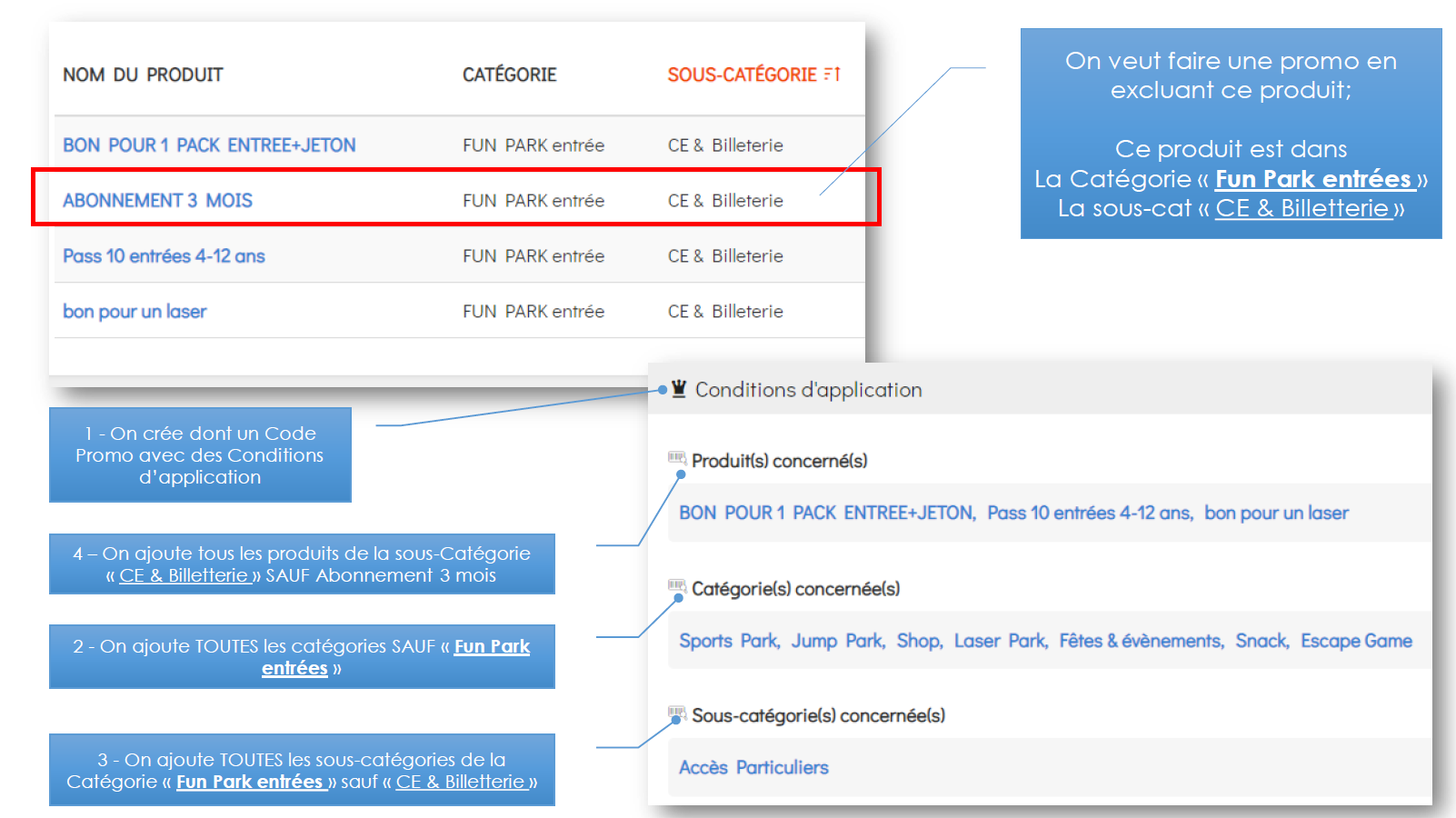Open the bon pour un laser table row
Viewport: 1456px width, 818px height.
pos(135,312)
